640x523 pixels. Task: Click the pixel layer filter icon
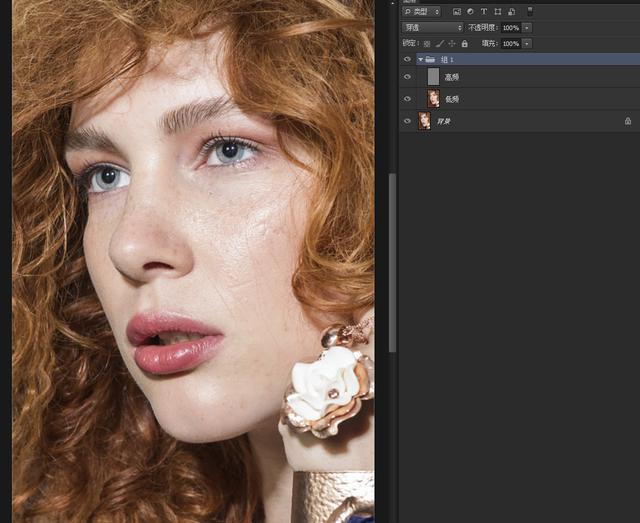456,12
